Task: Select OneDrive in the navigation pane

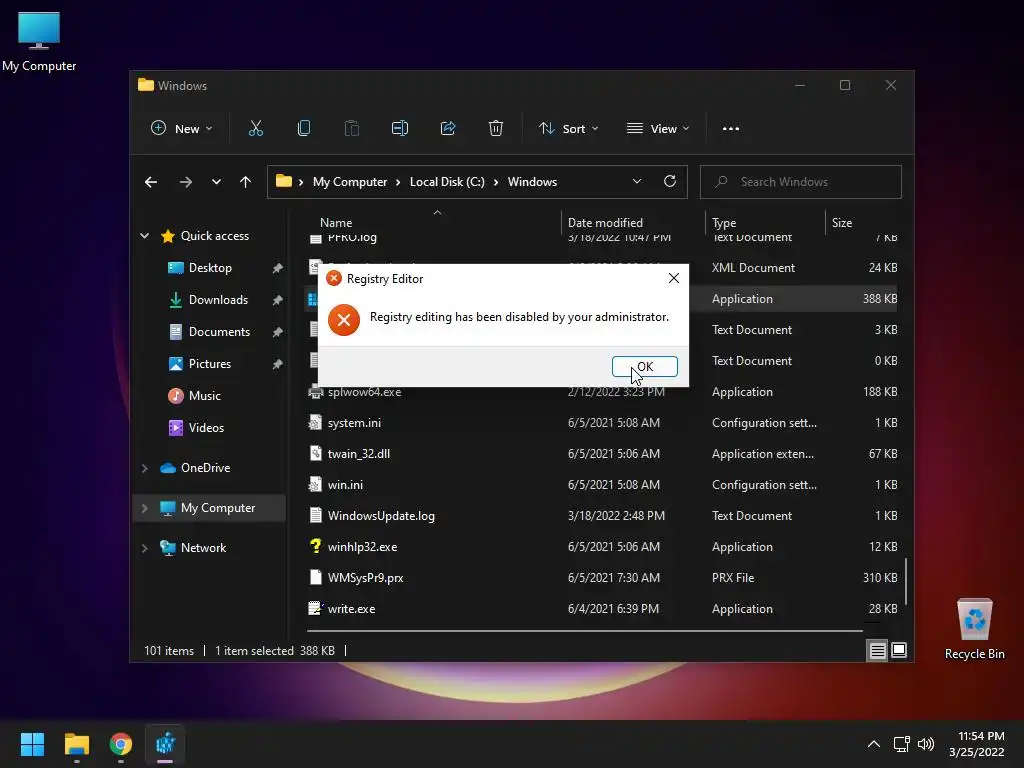Action: [x=205, y=468]
